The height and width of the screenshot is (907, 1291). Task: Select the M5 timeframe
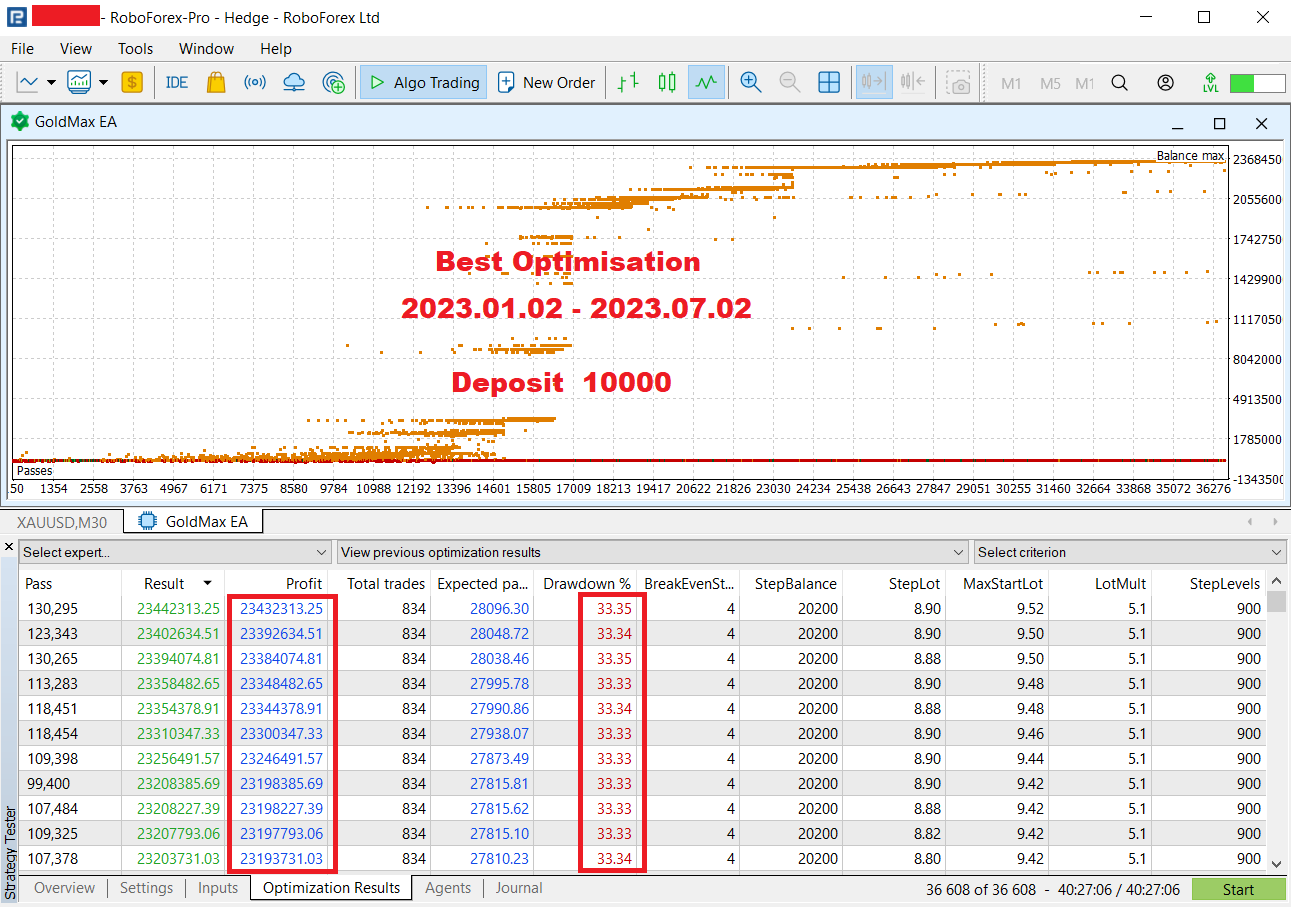tap(1050, 83)
